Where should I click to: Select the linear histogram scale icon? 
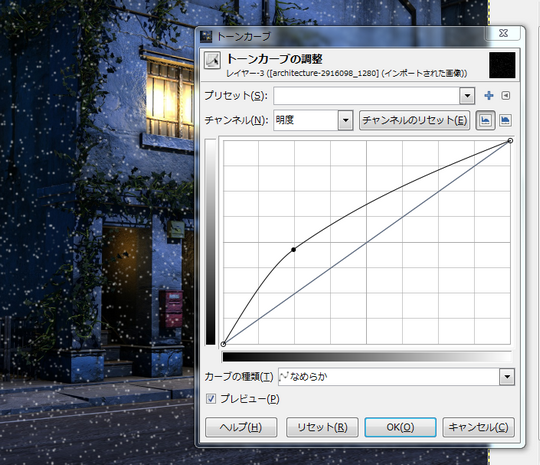(485, 120)
